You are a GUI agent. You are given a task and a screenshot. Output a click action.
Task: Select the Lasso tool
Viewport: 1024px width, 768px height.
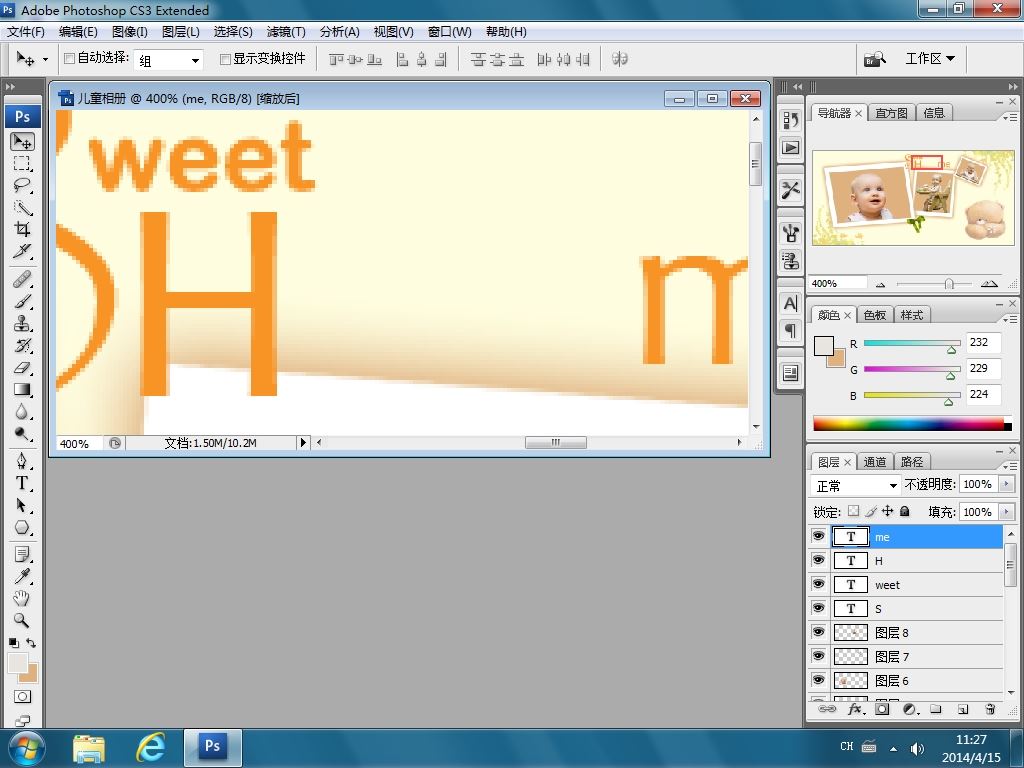pyautogui.click(x=22, y=186)
